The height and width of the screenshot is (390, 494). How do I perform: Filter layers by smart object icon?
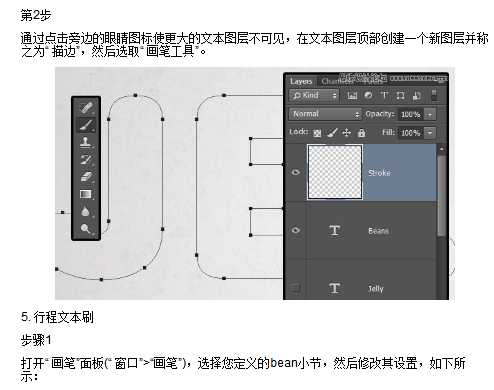pos(416,96)
